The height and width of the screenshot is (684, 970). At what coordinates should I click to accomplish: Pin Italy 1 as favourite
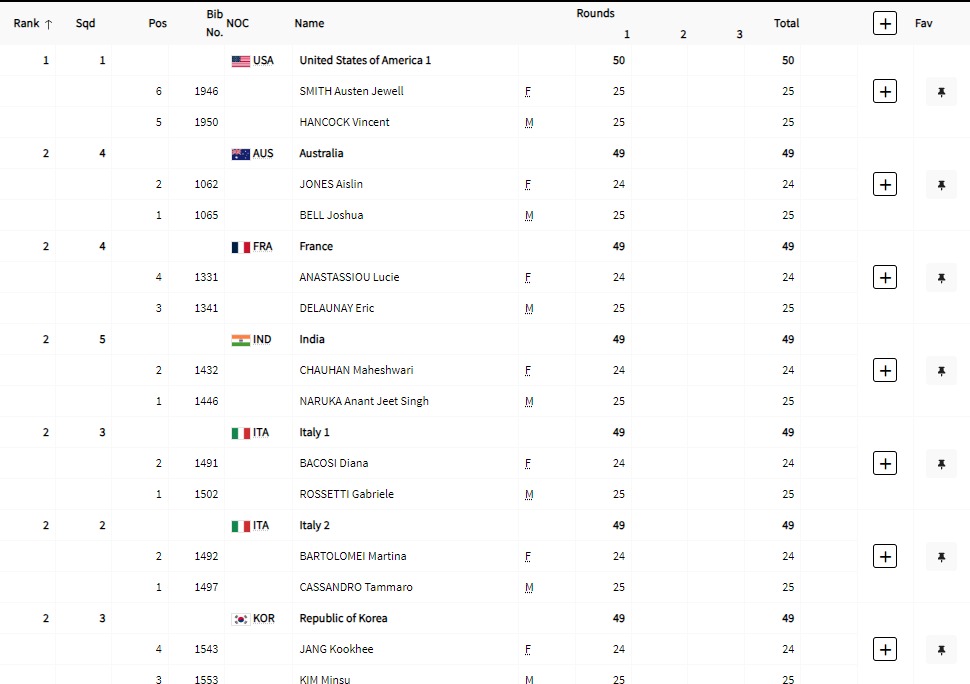pyautogui.click(x=941, y=463)
